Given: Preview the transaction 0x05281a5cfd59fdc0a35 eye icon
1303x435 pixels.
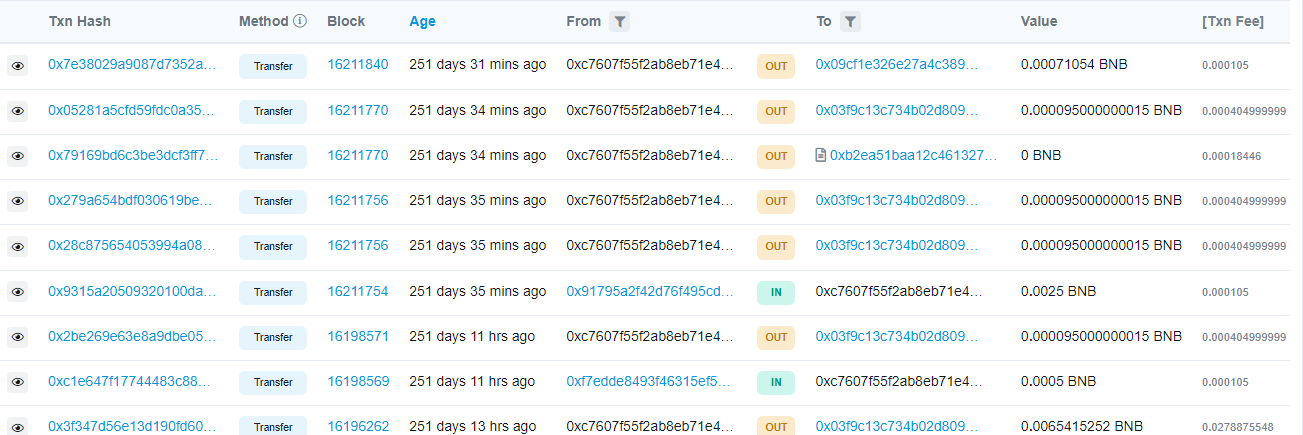Looking at the screenshot, I should (17, 111).
